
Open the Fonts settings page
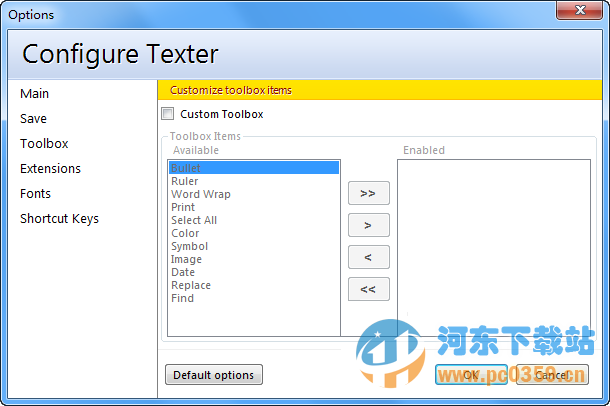(x=35, y=193)
